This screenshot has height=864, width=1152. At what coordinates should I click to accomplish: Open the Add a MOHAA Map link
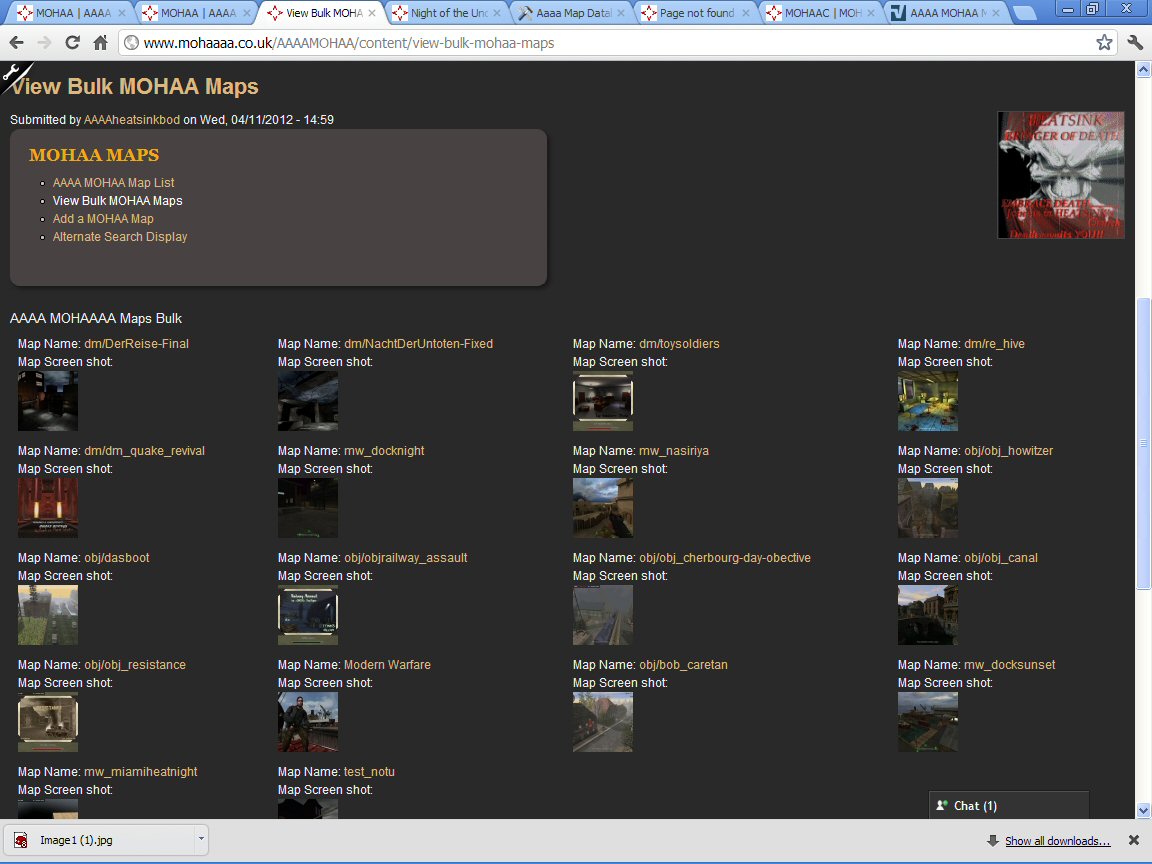coord(103,218)
